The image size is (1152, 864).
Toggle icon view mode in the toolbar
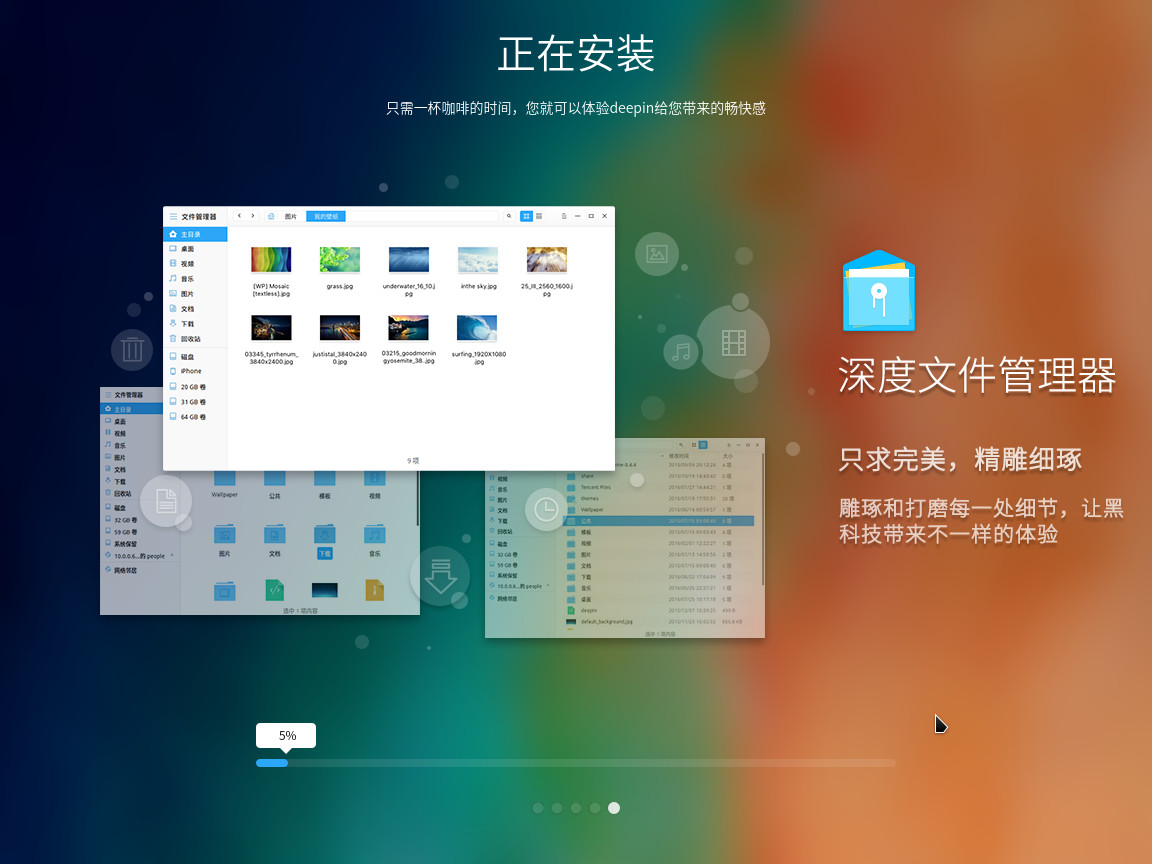(526, 216)
